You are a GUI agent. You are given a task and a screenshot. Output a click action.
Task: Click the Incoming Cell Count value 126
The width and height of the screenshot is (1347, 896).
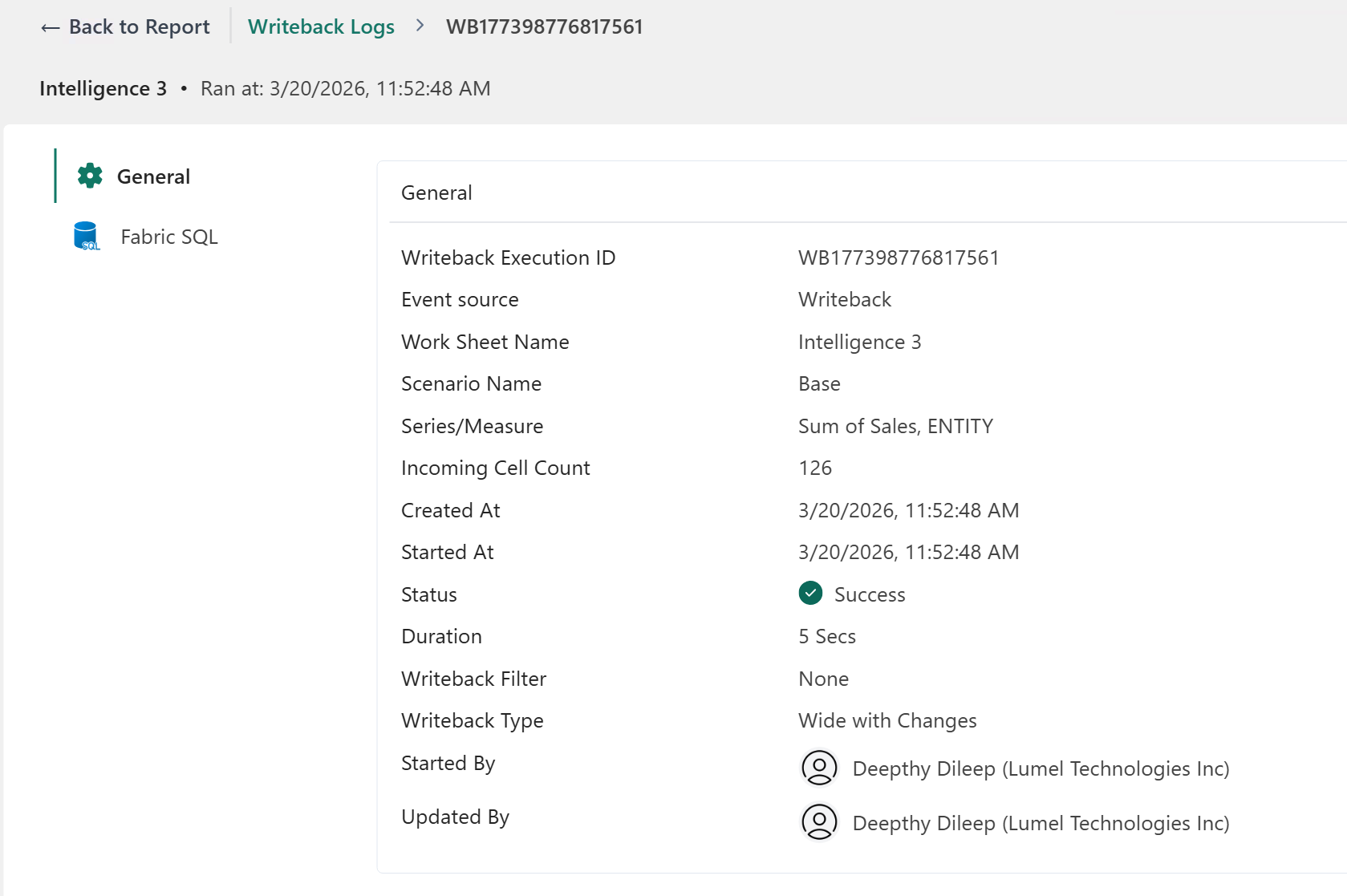pyautogui.click(x=815, y=468)
